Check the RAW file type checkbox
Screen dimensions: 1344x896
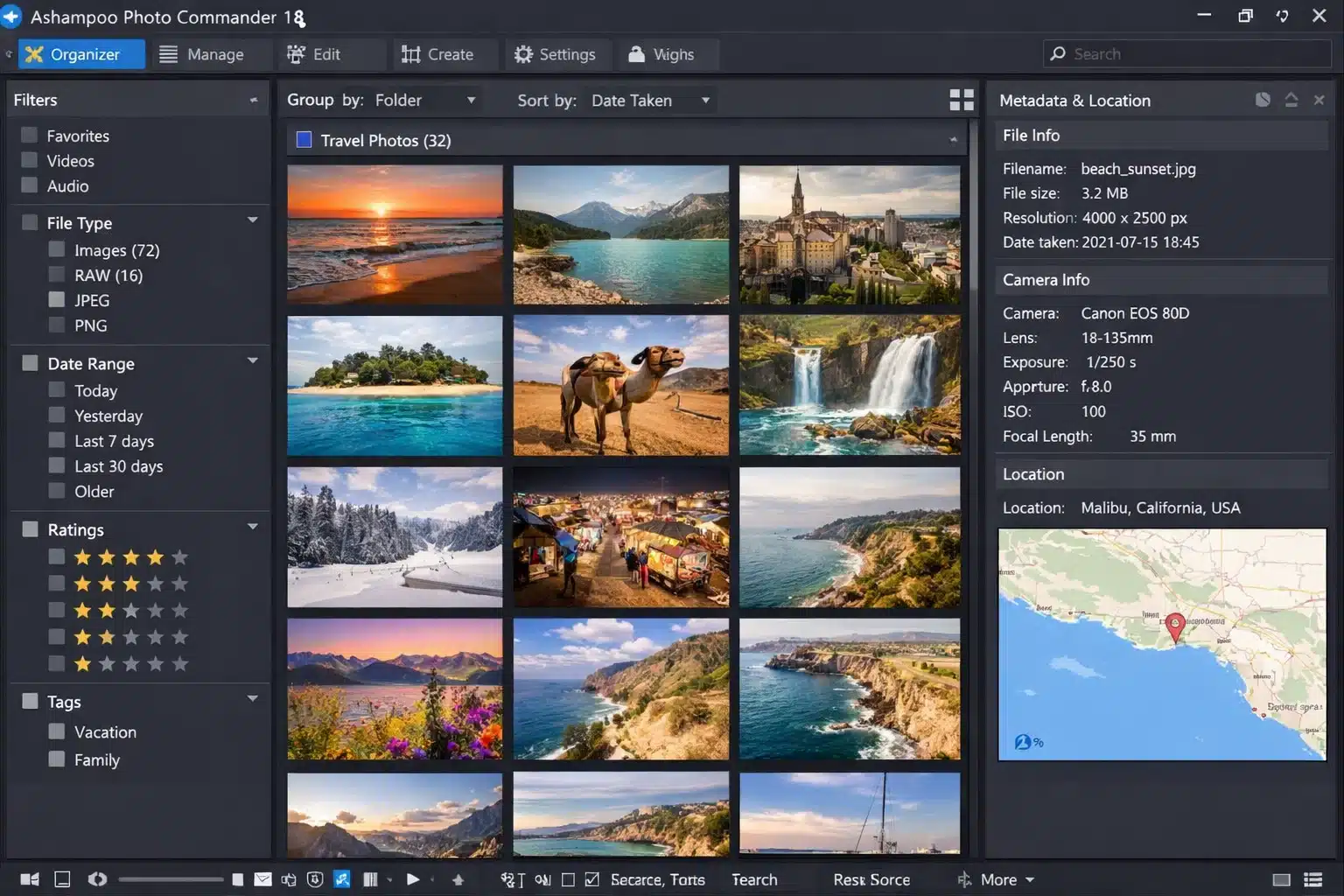[55, 275]
